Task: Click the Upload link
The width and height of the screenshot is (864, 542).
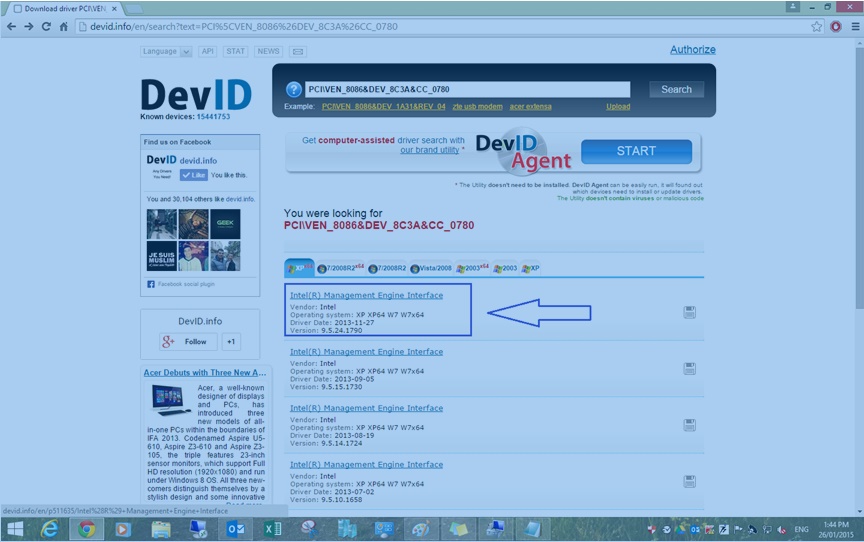Action: click(618, 106)
